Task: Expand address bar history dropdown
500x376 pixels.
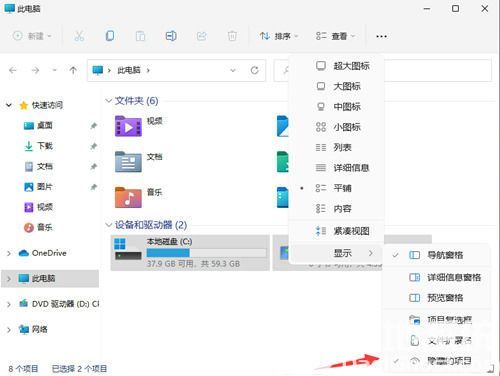Action: coord(233,70)
